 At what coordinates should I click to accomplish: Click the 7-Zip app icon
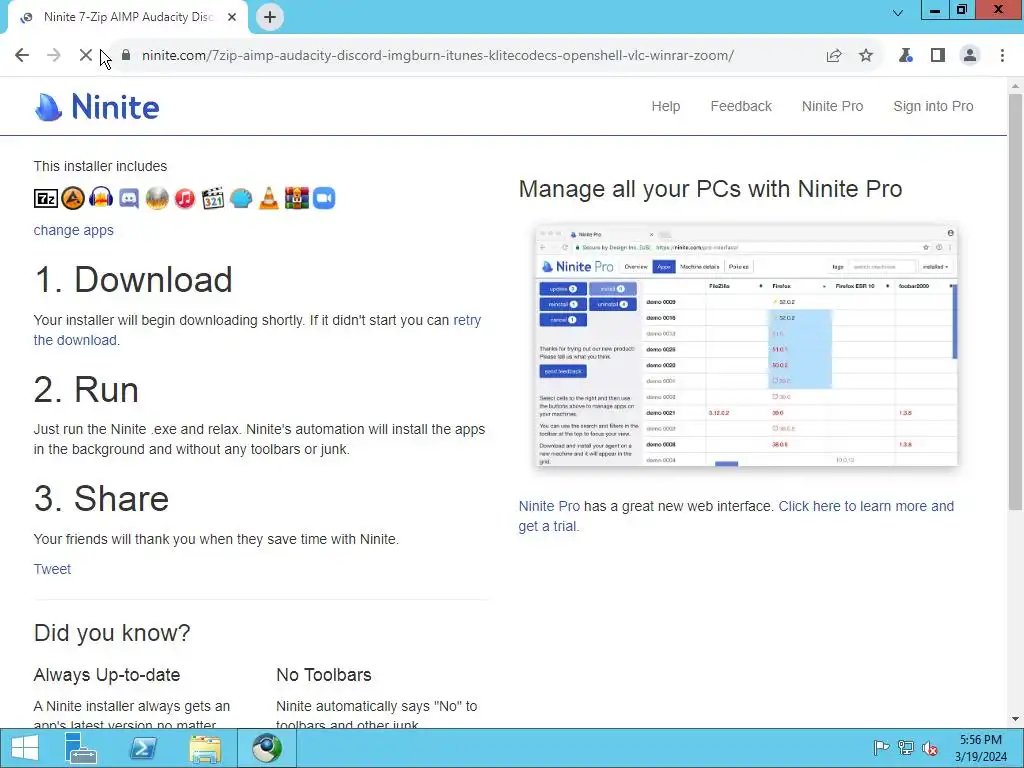click(46, 198)
